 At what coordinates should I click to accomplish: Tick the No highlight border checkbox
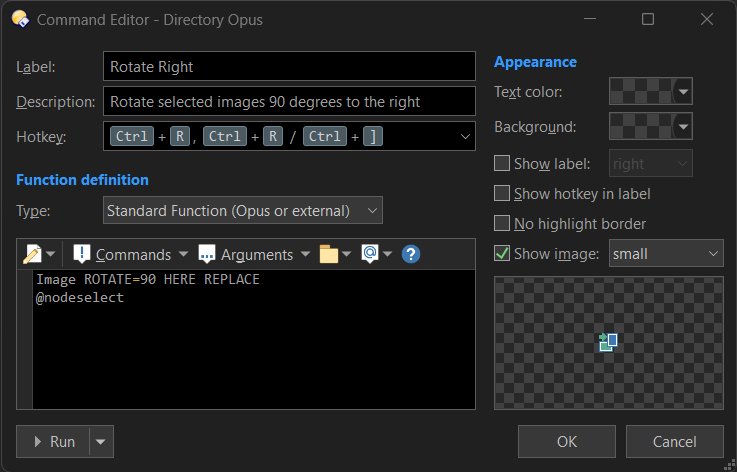coord(502,223)
